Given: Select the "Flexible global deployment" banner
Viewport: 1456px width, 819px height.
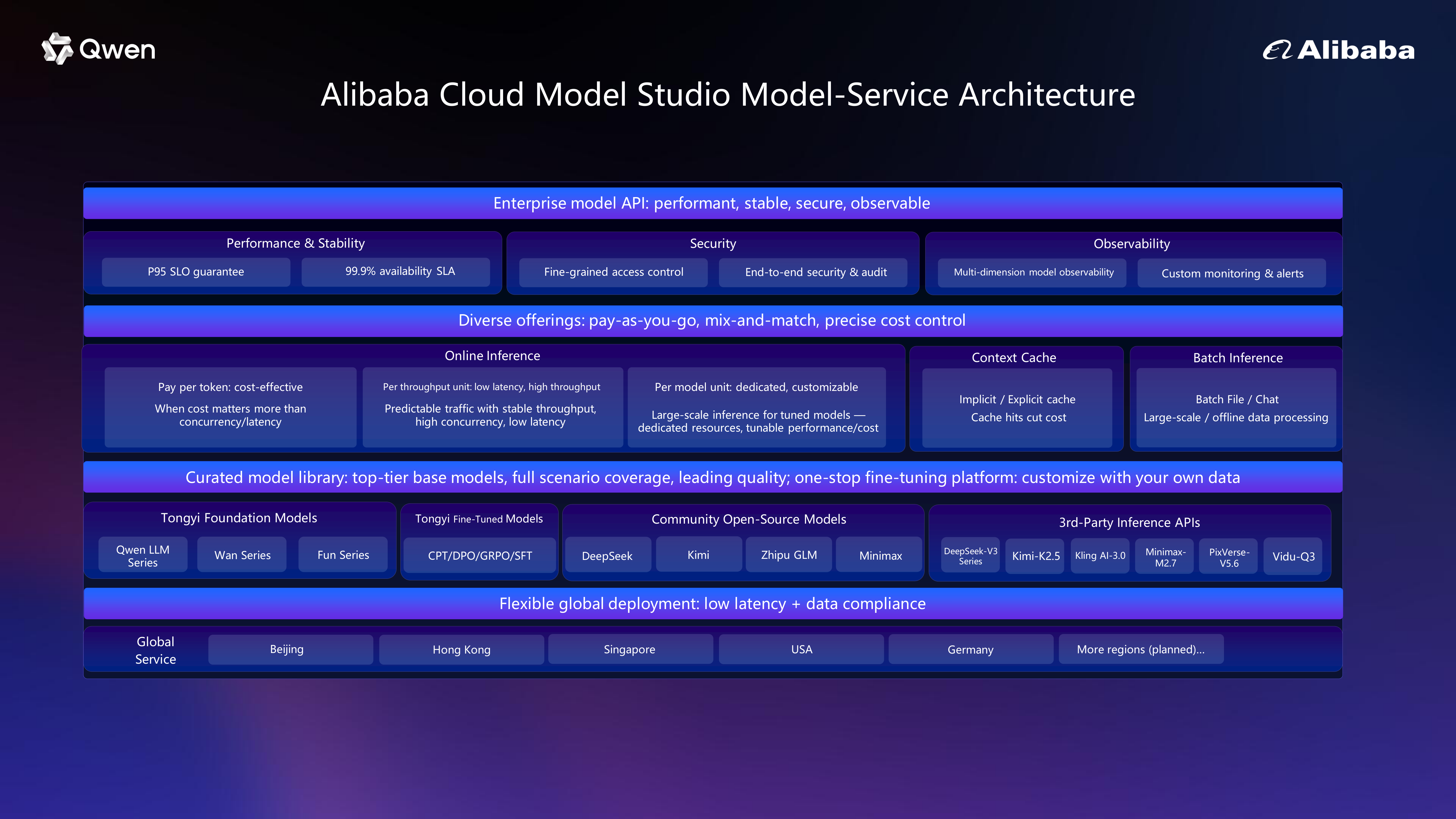Looking at the screenshot, I should [713, 604].
